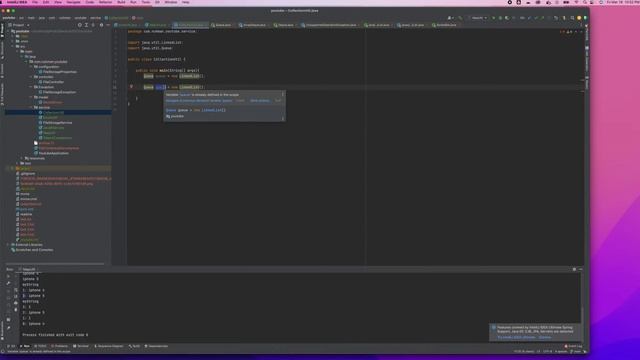The width and height of the screenshot is (640, 360).
Task: Click Navigate to previous declared variable link
Action: pos(199,100)
